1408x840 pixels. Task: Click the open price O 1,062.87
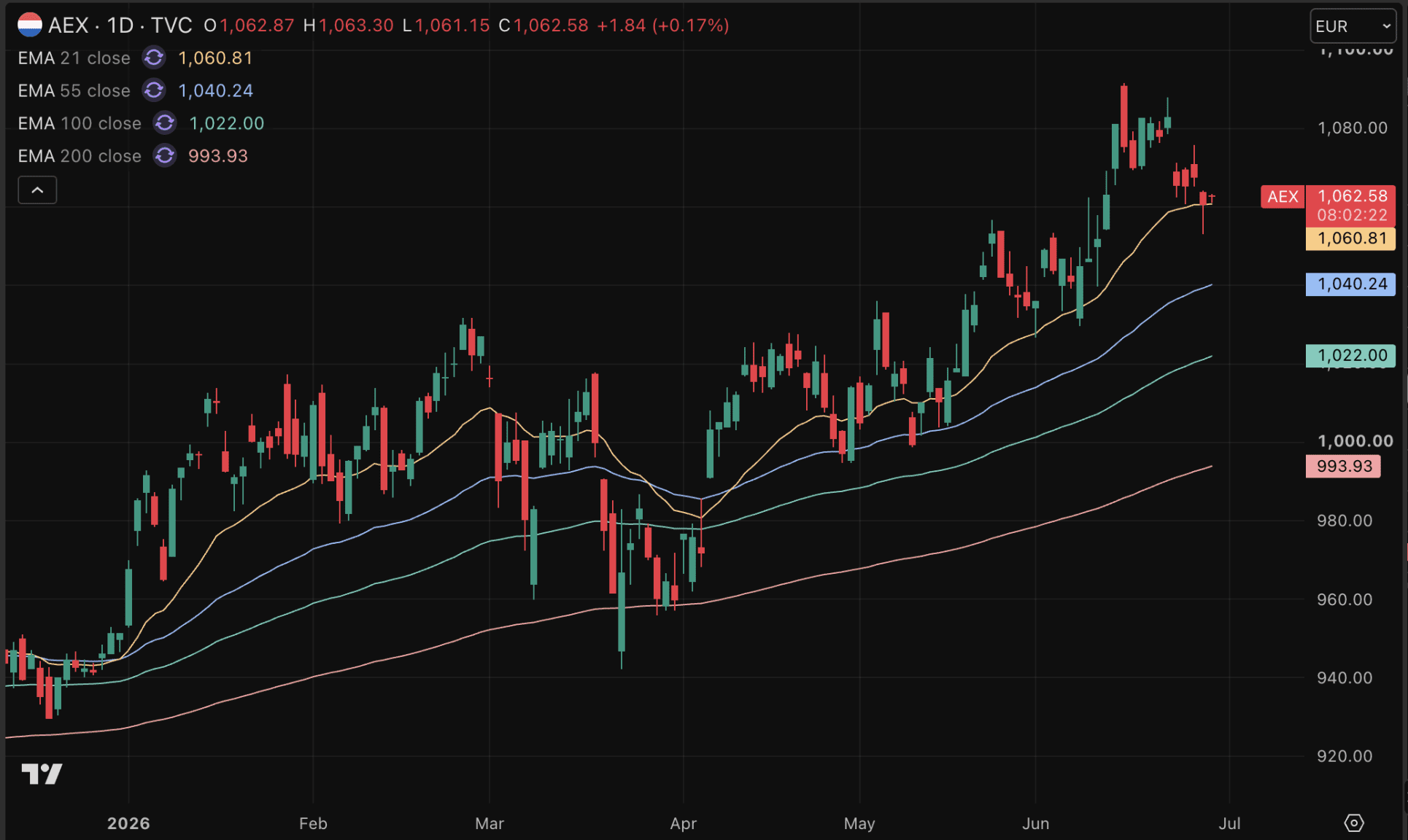point(249,26)
